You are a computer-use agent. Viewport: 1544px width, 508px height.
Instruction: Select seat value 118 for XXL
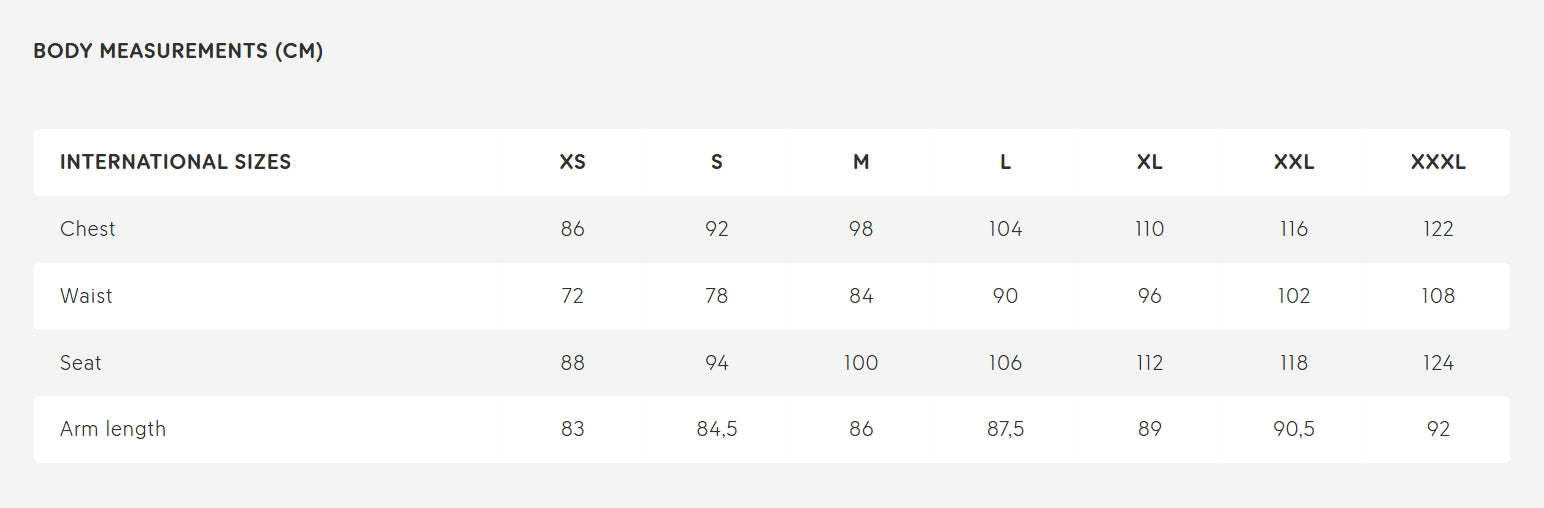(x=1294, y=363)
